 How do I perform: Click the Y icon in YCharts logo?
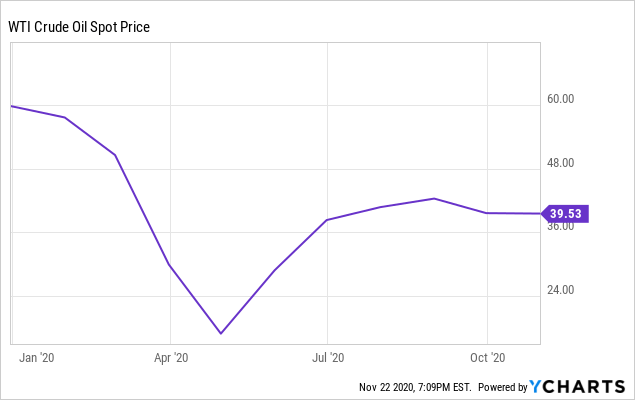point(535,387)
